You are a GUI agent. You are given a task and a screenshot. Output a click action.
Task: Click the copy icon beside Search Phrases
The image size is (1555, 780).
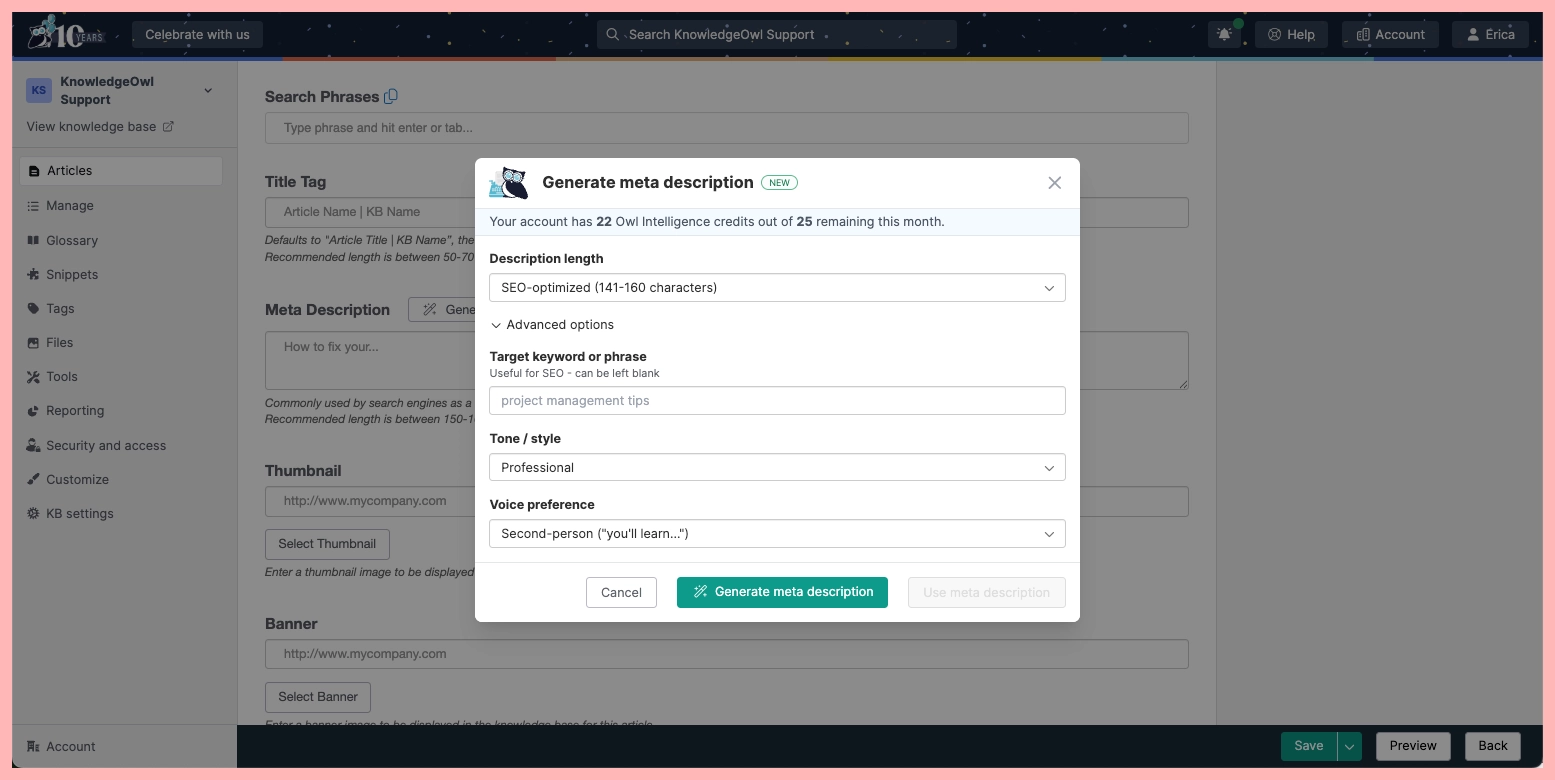391,96
